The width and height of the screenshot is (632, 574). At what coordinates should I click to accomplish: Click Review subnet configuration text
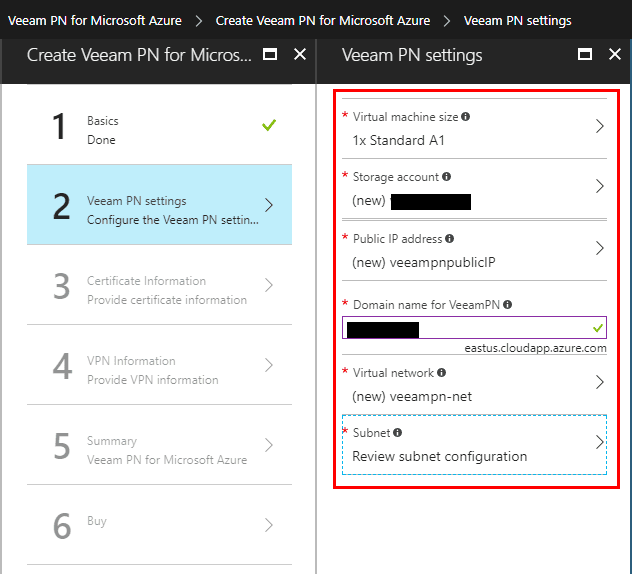(x=439, y=456)
